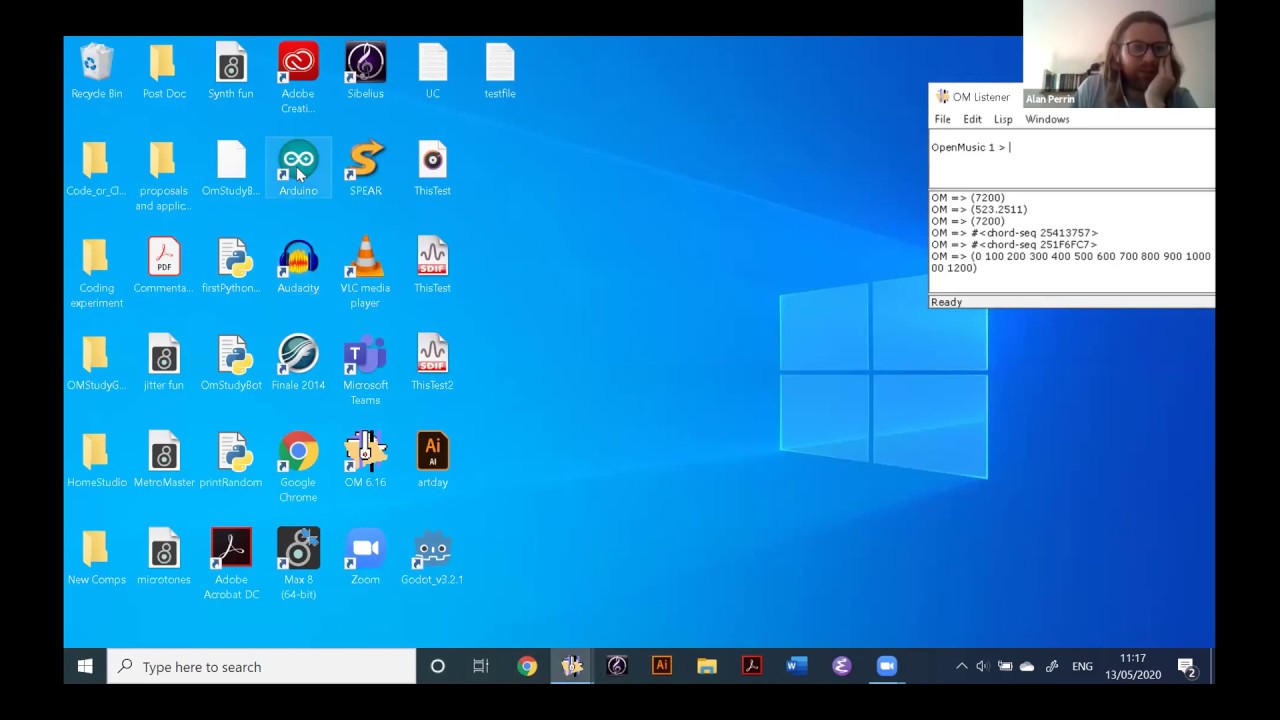This screenshot has width=1280, height=720.
Task: Click the OpenMusic 1 > prompt input area
Action: pyautogui.click(x=1072, y=158)
